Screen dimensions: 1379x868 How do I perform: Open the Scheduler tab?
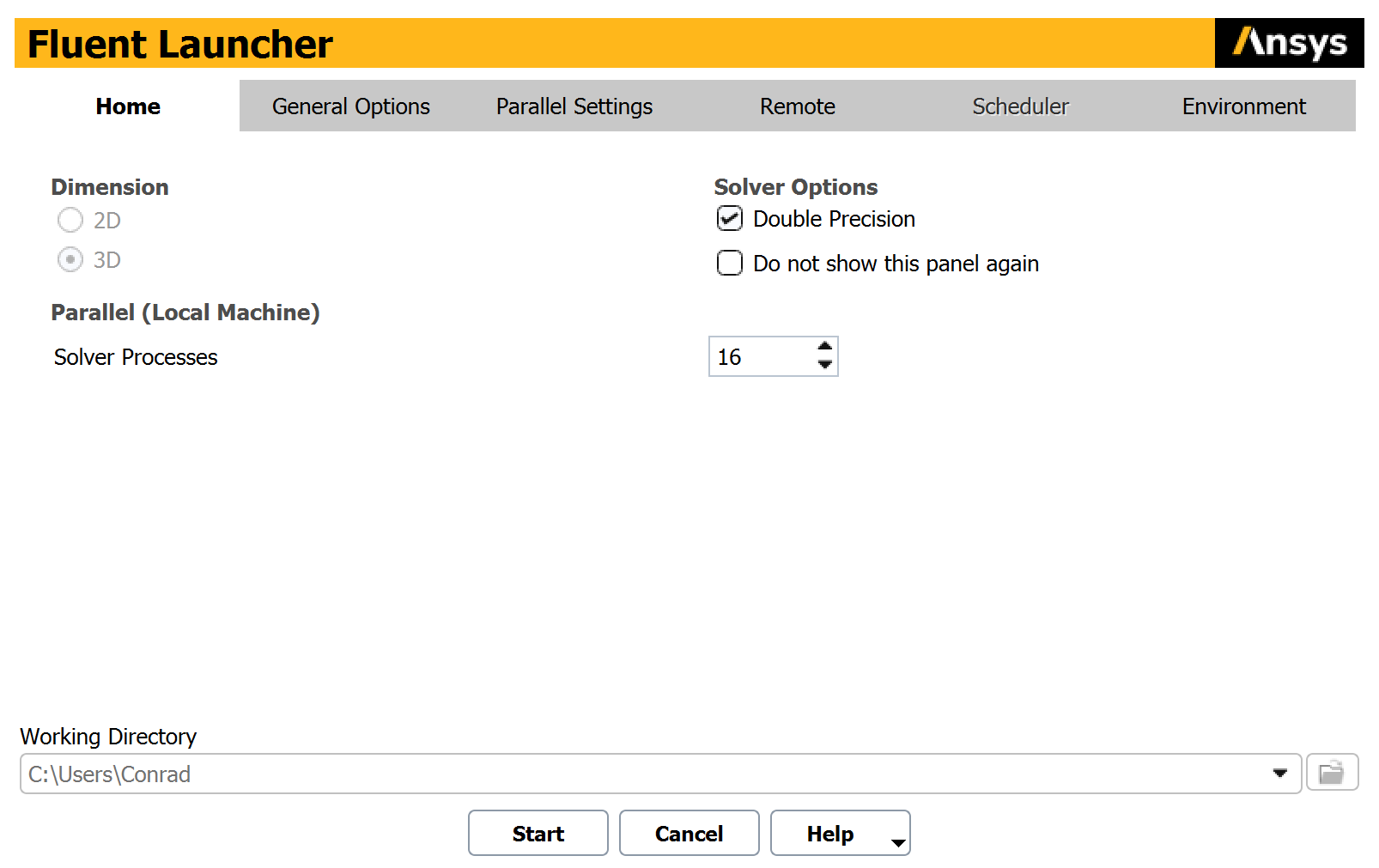[1020, 106]
